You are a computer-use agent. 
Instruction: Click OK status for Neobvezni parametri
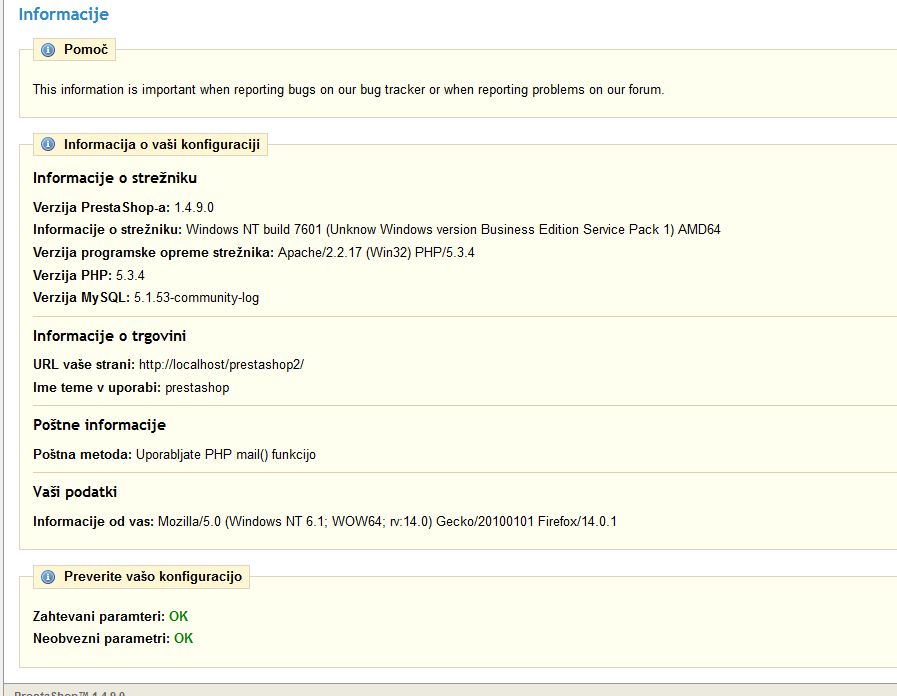coord(184,639)
